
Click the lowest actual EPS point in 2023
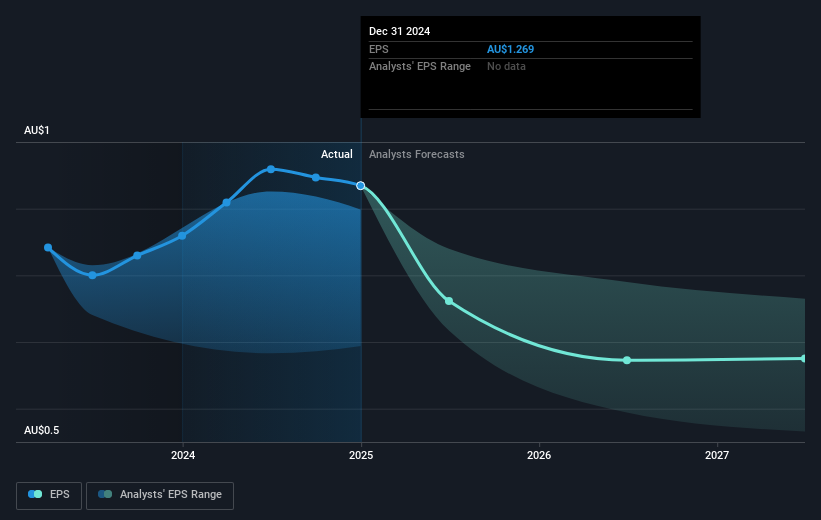(x=92, y=275)
